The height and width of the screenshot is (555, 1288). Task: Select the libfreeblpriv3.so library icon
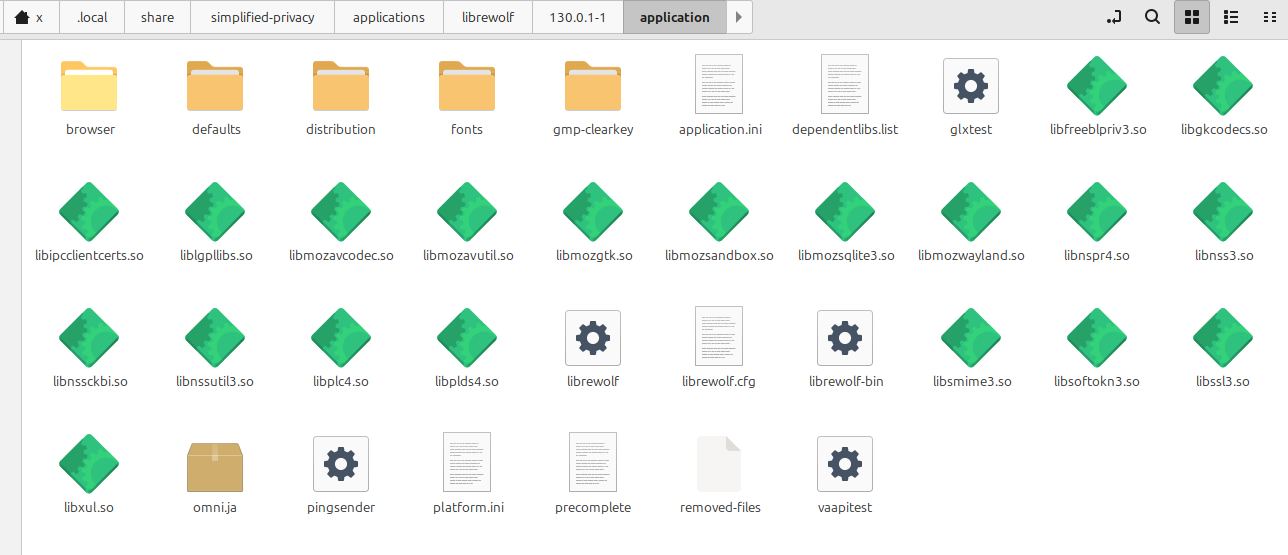pos(1097,85)
